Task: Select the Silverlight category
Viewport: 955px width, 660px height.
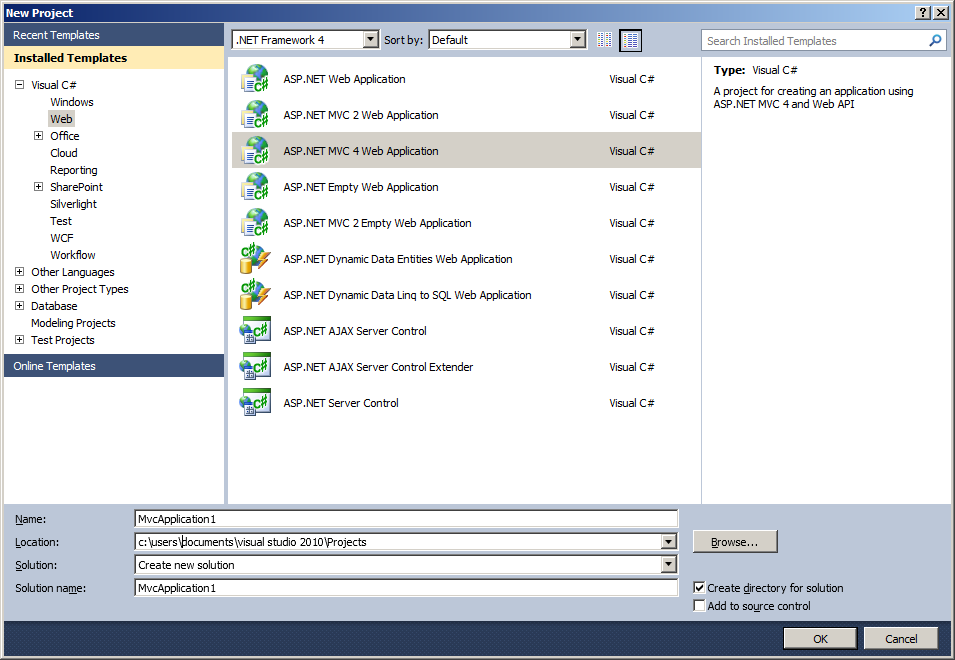Action: coord(74,204)
